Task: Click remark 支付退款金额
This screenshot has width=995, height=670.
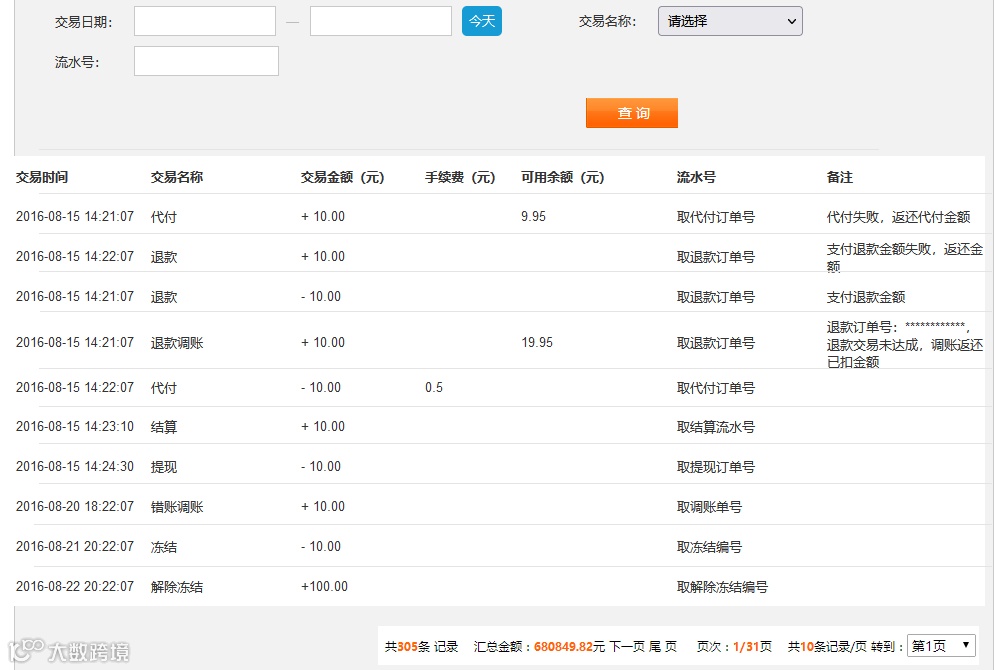Action: point(866,297)
